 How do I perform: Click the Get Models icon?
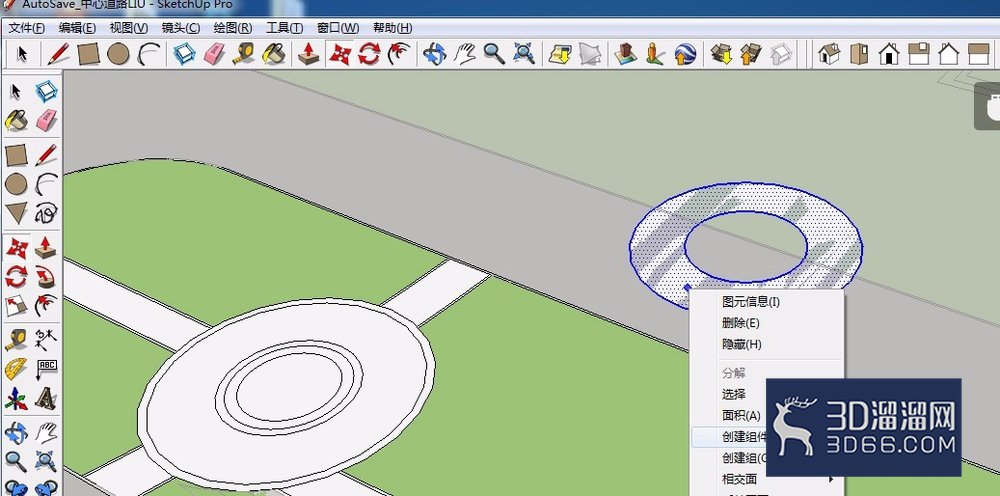point(722,54)
